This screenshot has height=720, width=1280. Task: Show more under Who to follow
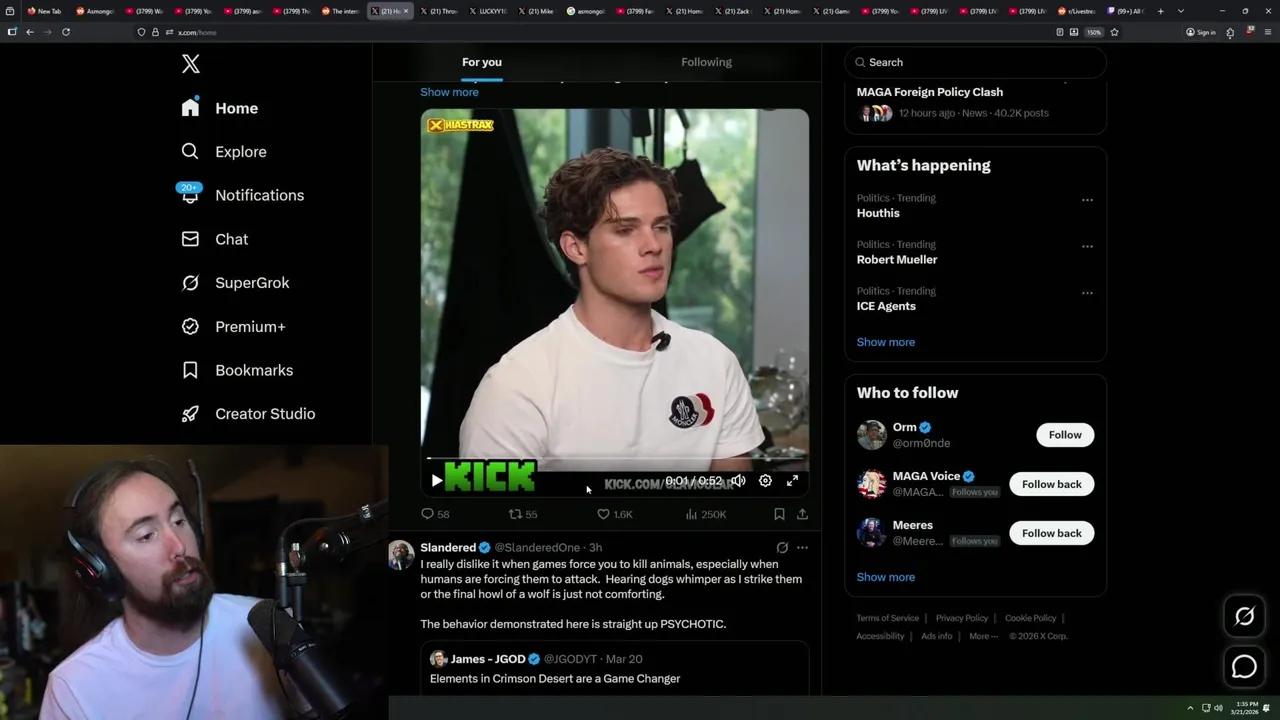[886, 577]
